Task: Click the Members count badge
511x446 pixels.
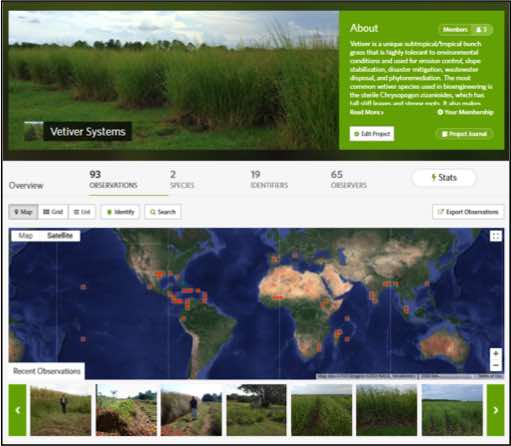Action: click(x=466, y=30)
